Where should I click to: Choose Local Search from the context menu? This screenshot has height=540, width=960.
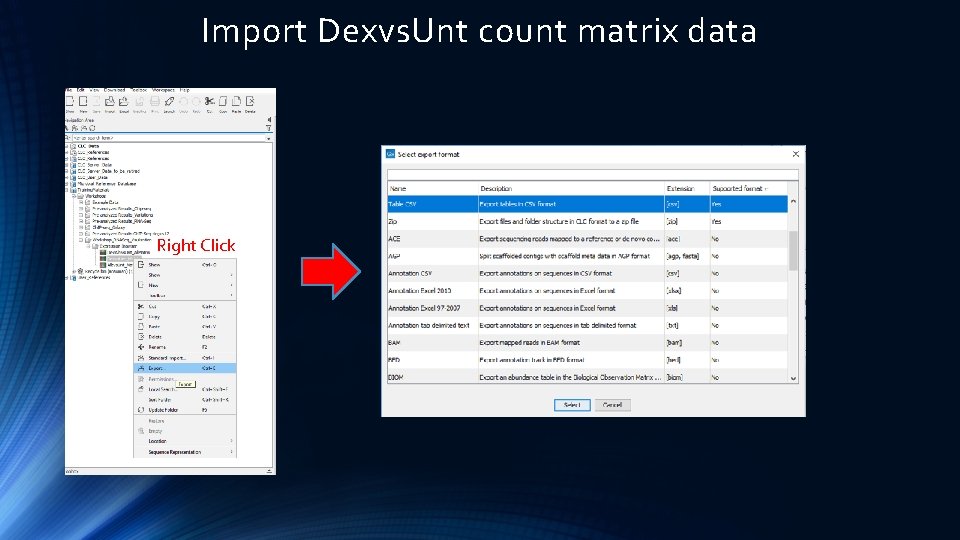185,389
